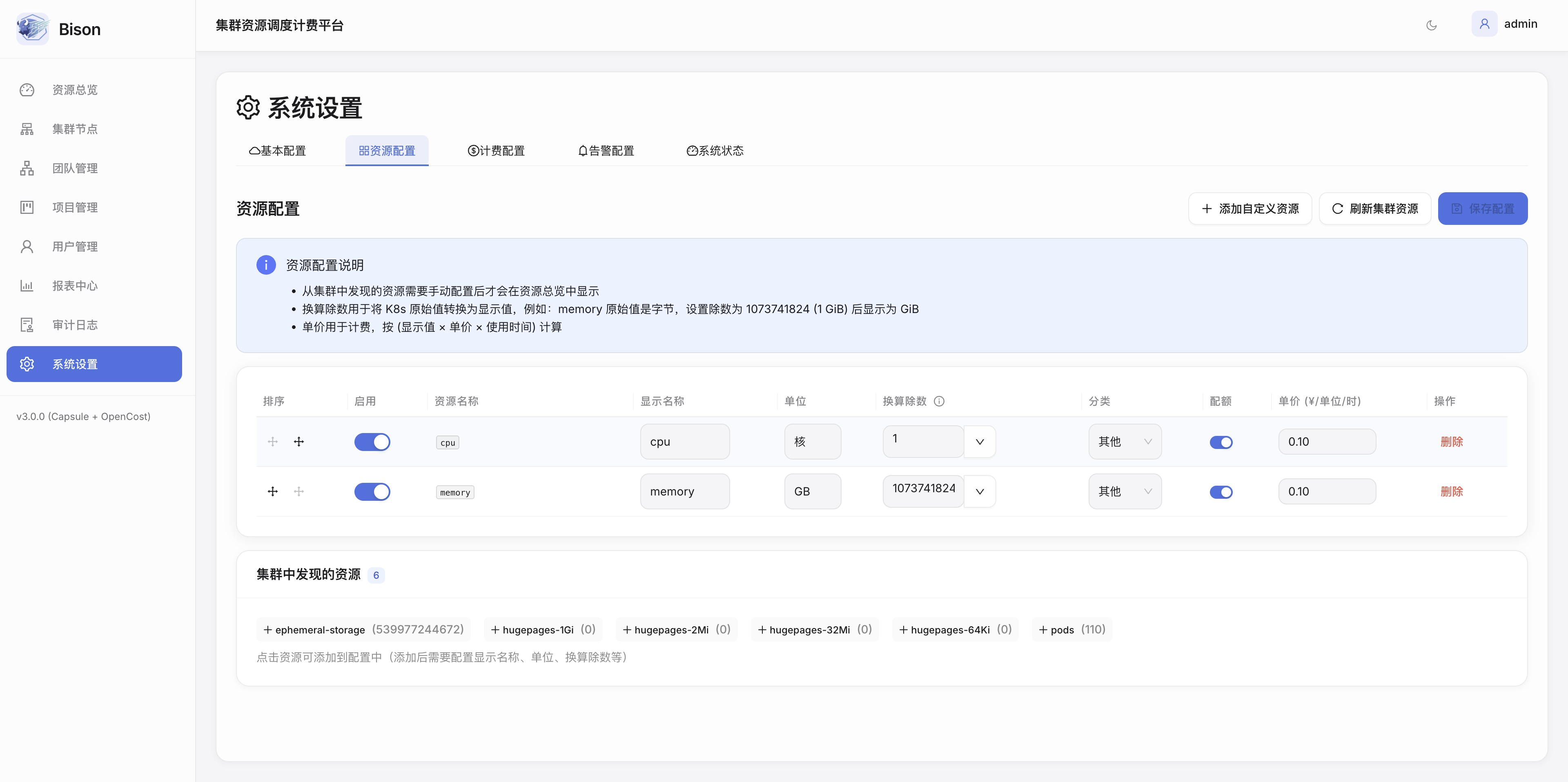
Task: Disable the memory resource toggle
Action: (372, 491)
